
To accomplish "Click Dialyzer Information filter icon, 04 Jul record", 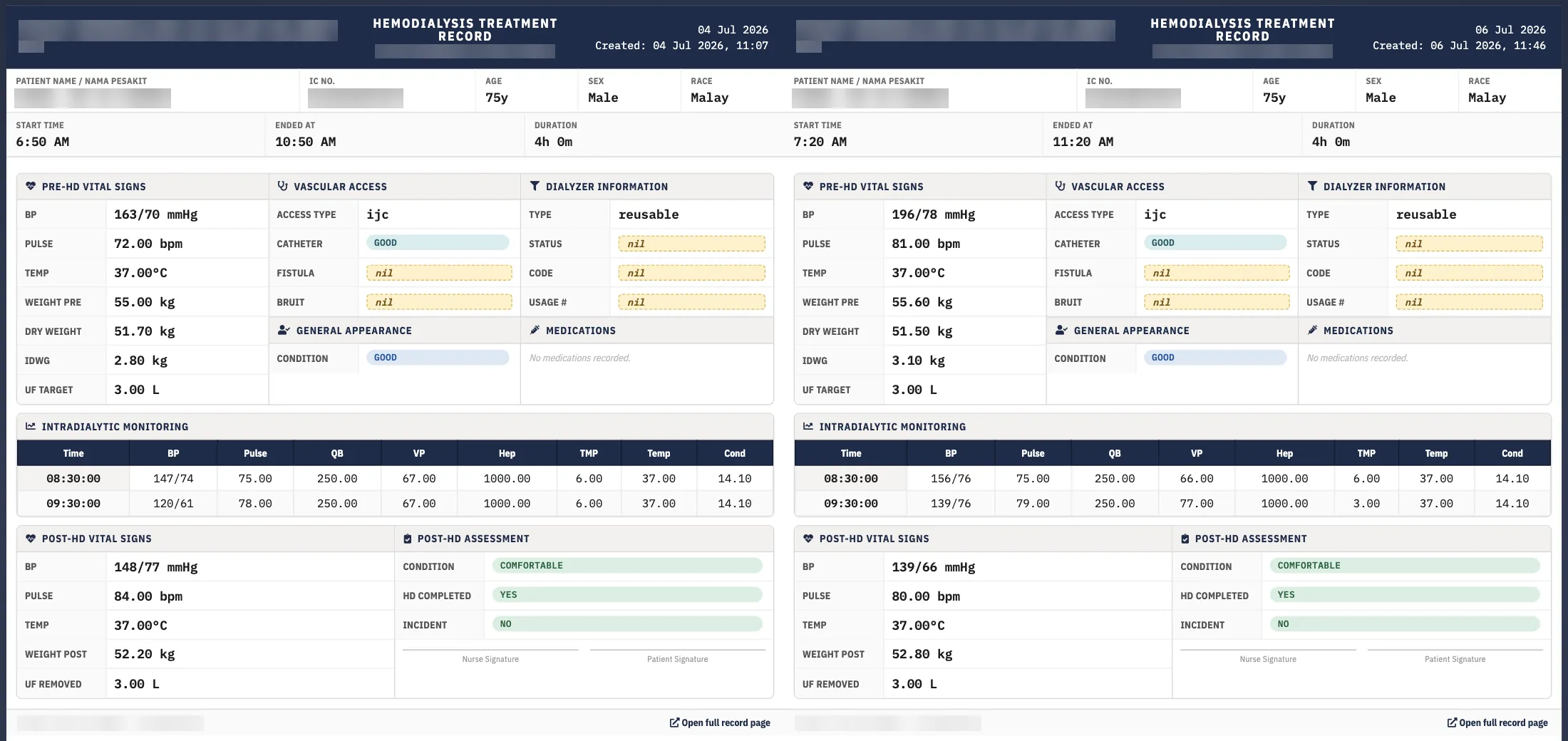I will click(535, 186).
